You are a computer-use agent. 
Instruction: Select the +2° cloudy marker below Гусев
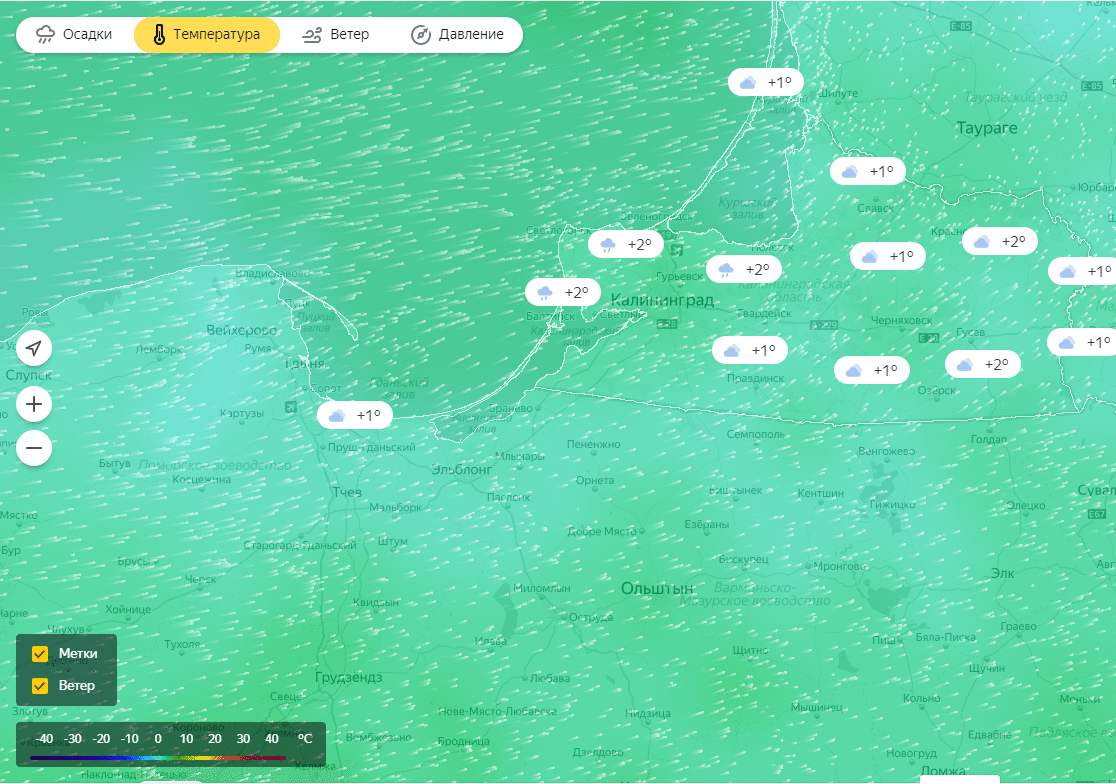(983, 365)
